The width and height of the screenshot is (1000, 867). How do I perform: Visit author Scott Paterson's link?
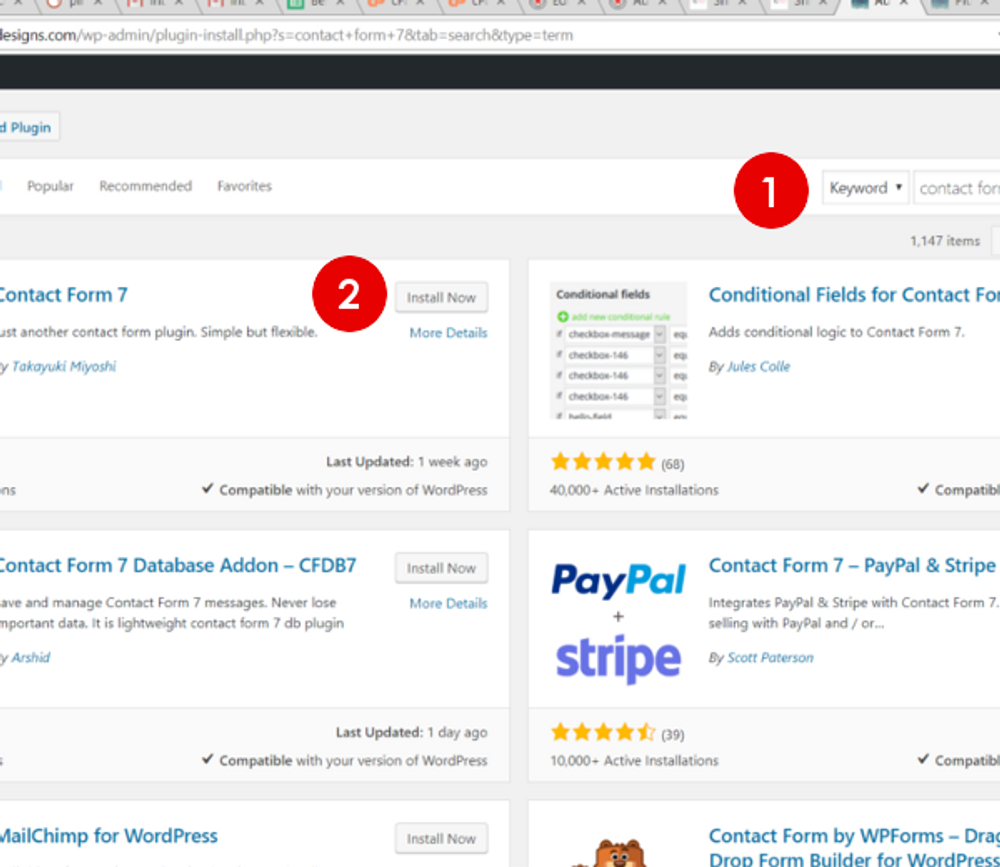770,657
